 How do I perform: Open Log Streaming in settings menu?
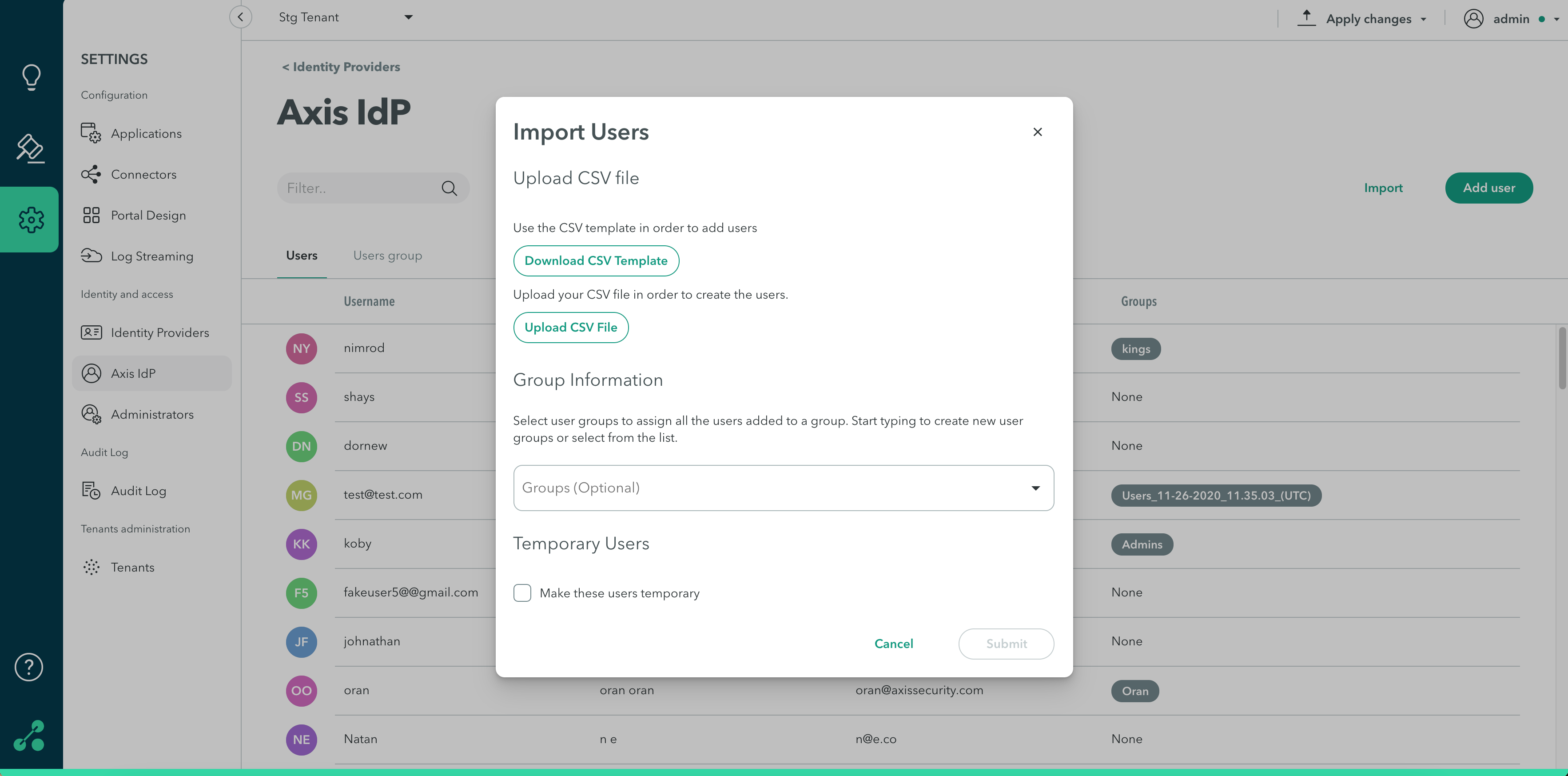coord(151,256)
